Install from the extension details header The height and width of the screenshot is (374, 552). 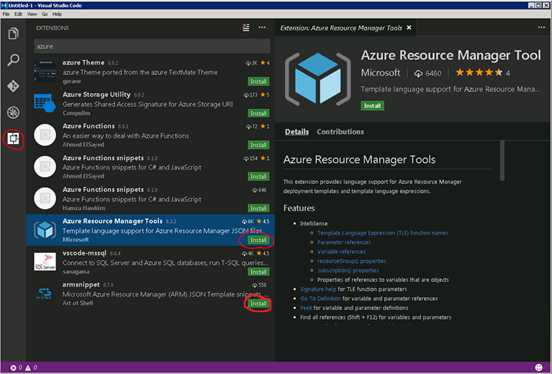point(372,106)
